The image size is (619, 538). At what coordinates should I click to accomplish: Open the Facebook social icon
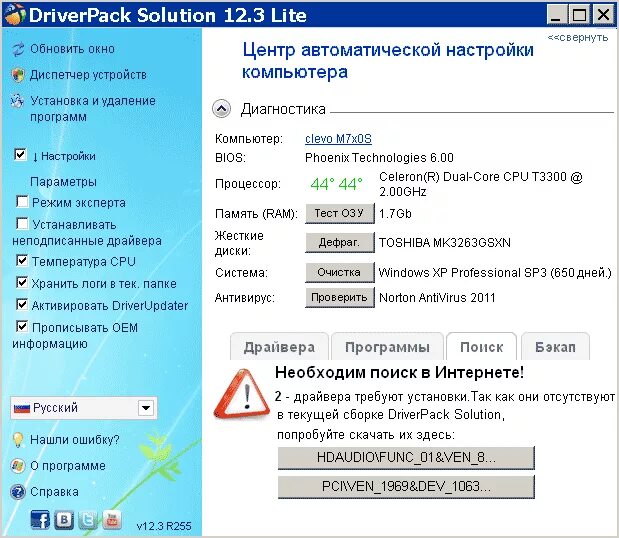pos(40,520)
